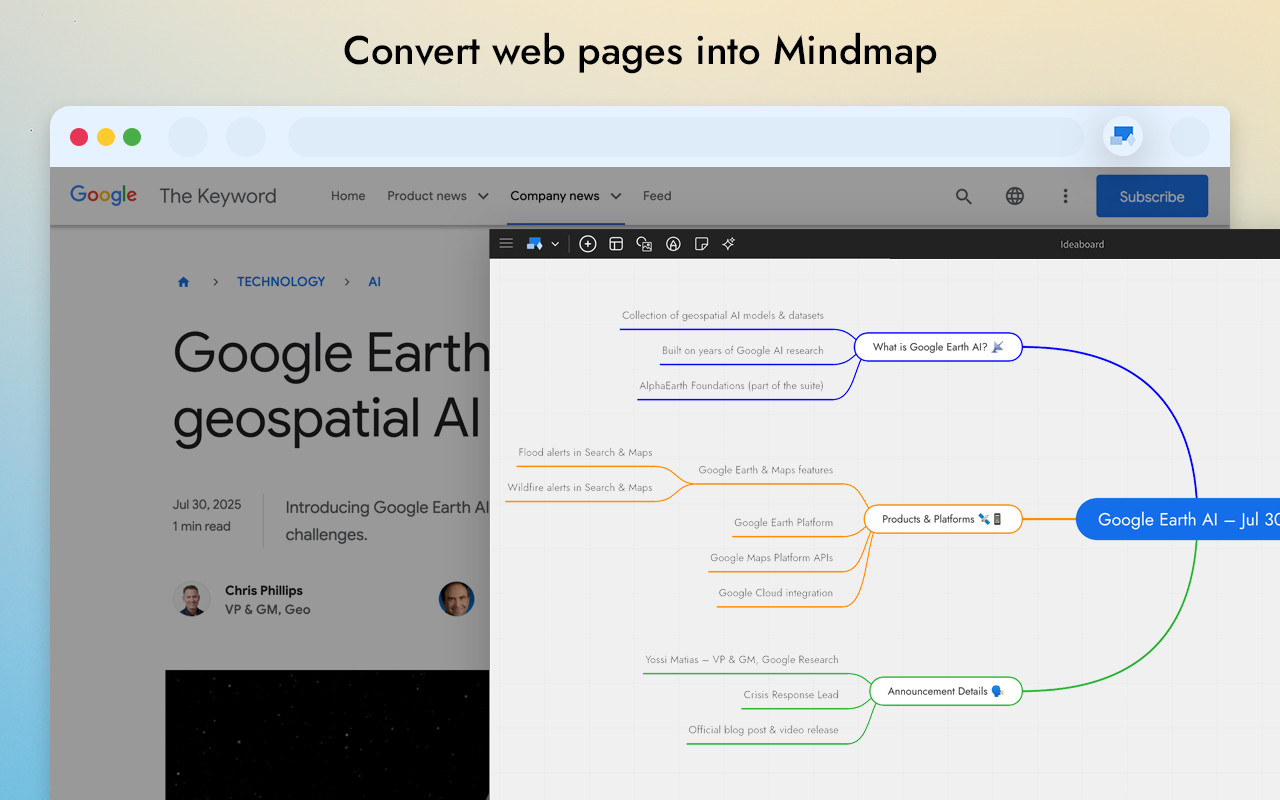The image size is (1280, 800).
Task: Click the Subscribe button
Action: pos(1152,196)
